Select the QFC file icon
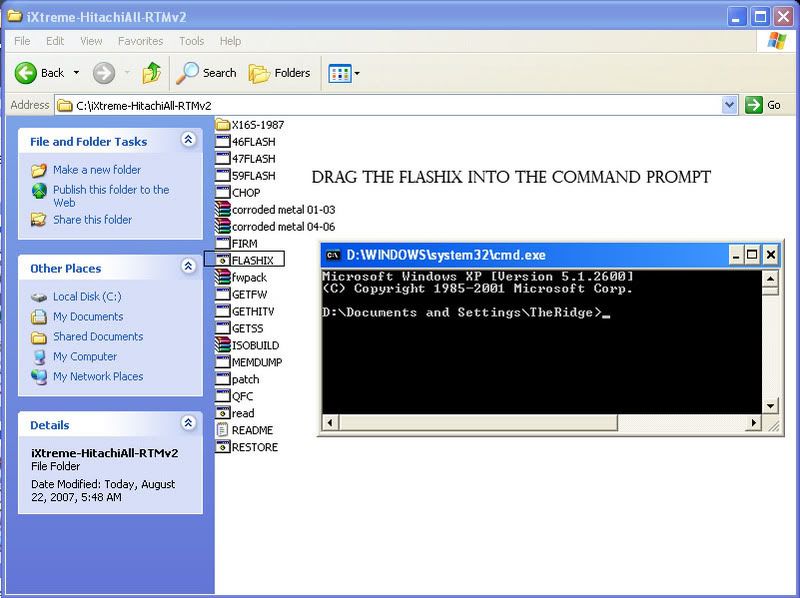Viewport: 800px width, 598px height. (222, 396)
